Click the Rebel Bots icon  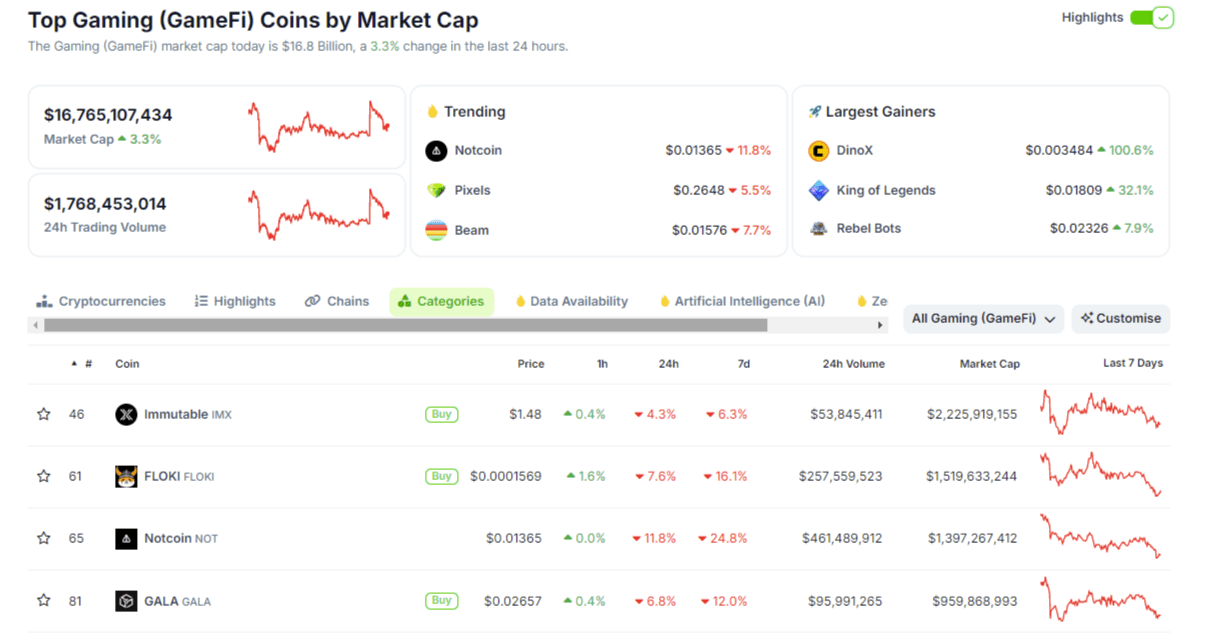(x=819, y=228)
